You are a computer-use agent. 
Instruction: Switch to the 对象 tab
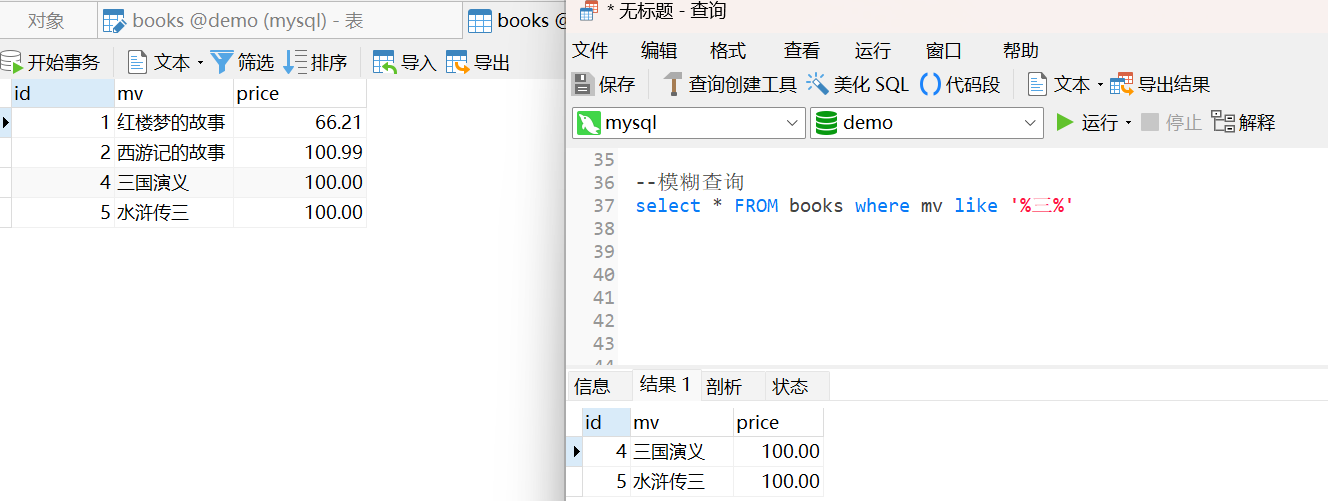point(46,20)
